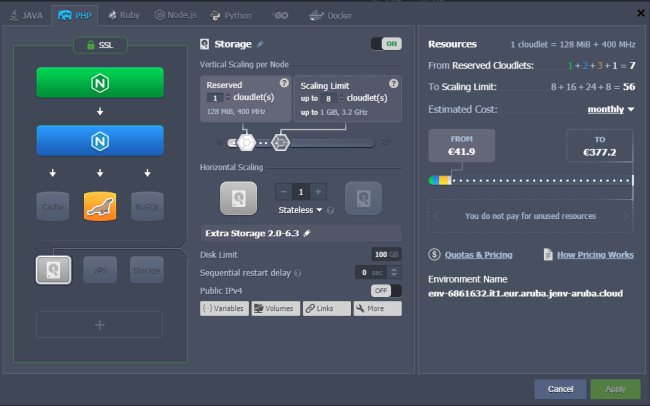Image resolution: width=650 pixels, height=406 pixels.
Task: Turn off the Storage node toggle
Action: tap(385, 44)
